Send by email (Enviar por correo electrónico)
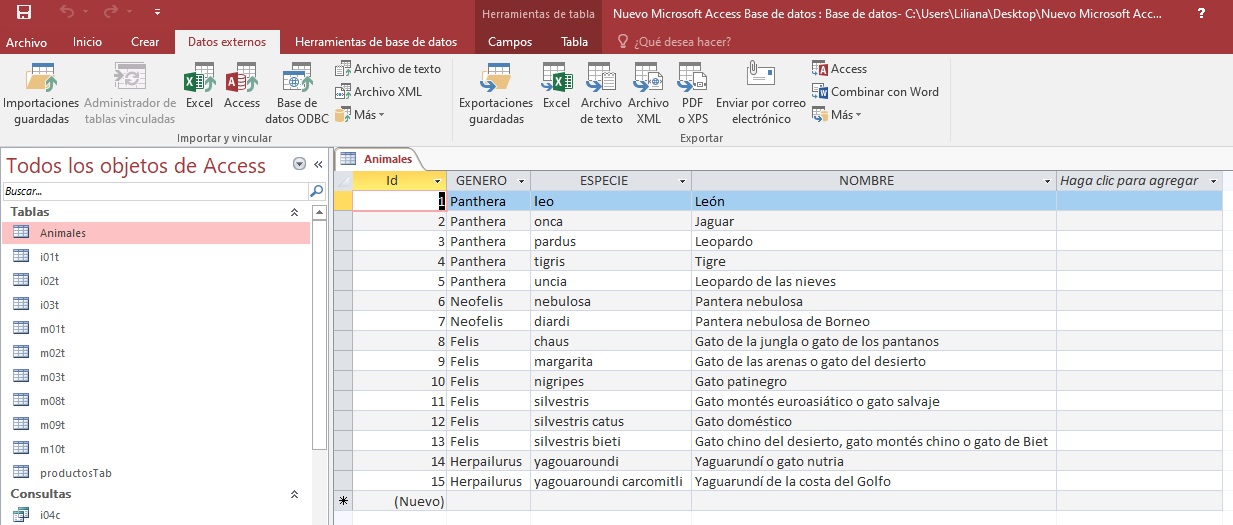 pos(760,93)
